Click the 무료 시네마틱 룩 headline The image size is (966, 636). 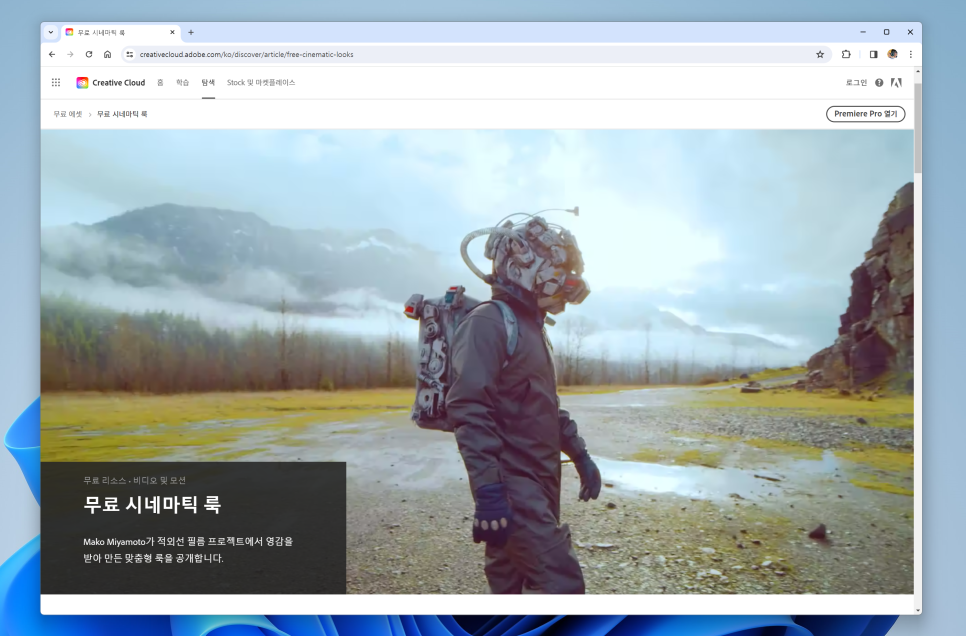pos(152,505)
